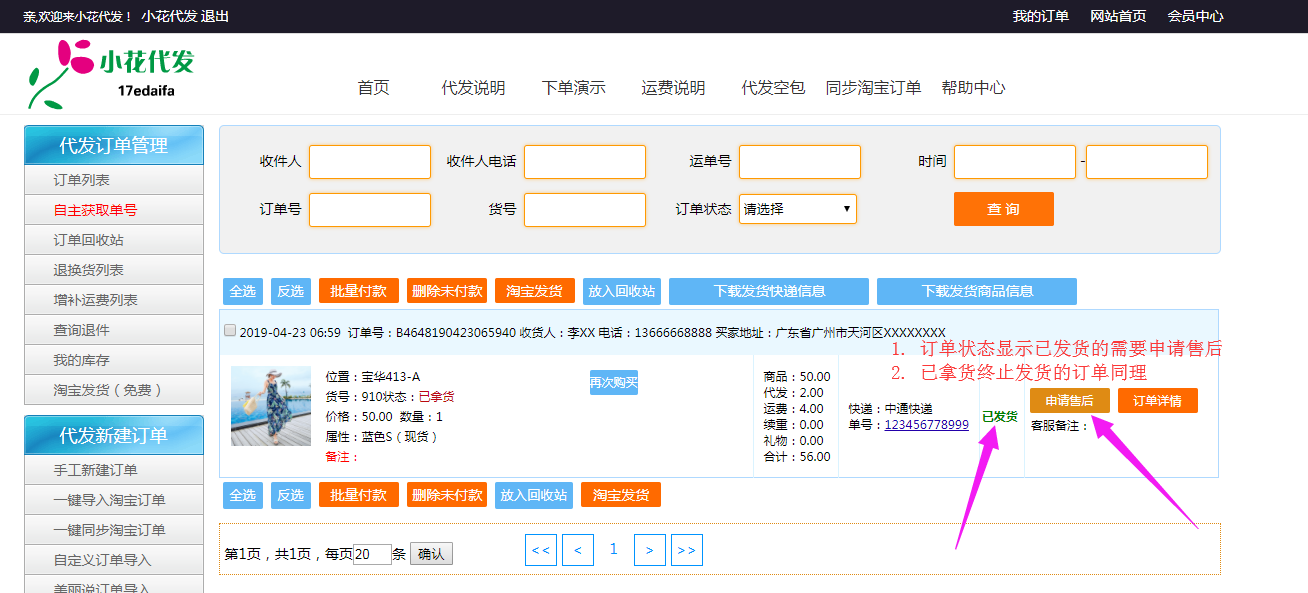Open 代发说明 in the top navigation
Screen dimensions: 1308x593
tap(473, 88)
